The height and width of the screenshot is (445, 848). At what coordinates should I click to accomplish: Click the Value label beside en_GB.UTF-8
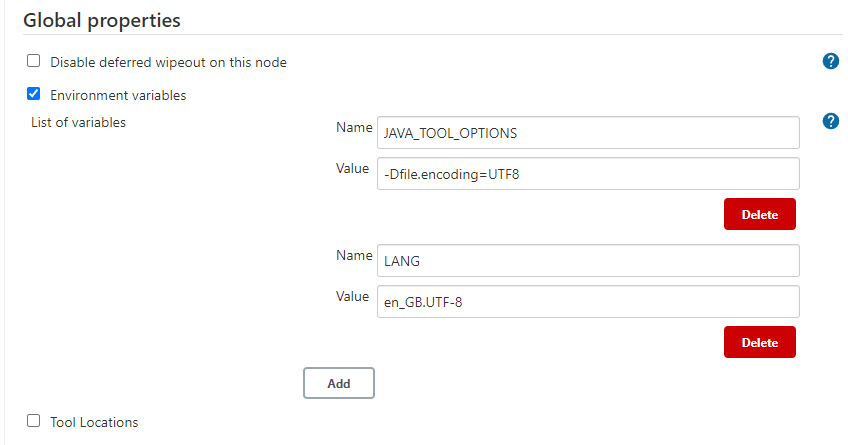(x=353, y=296)
